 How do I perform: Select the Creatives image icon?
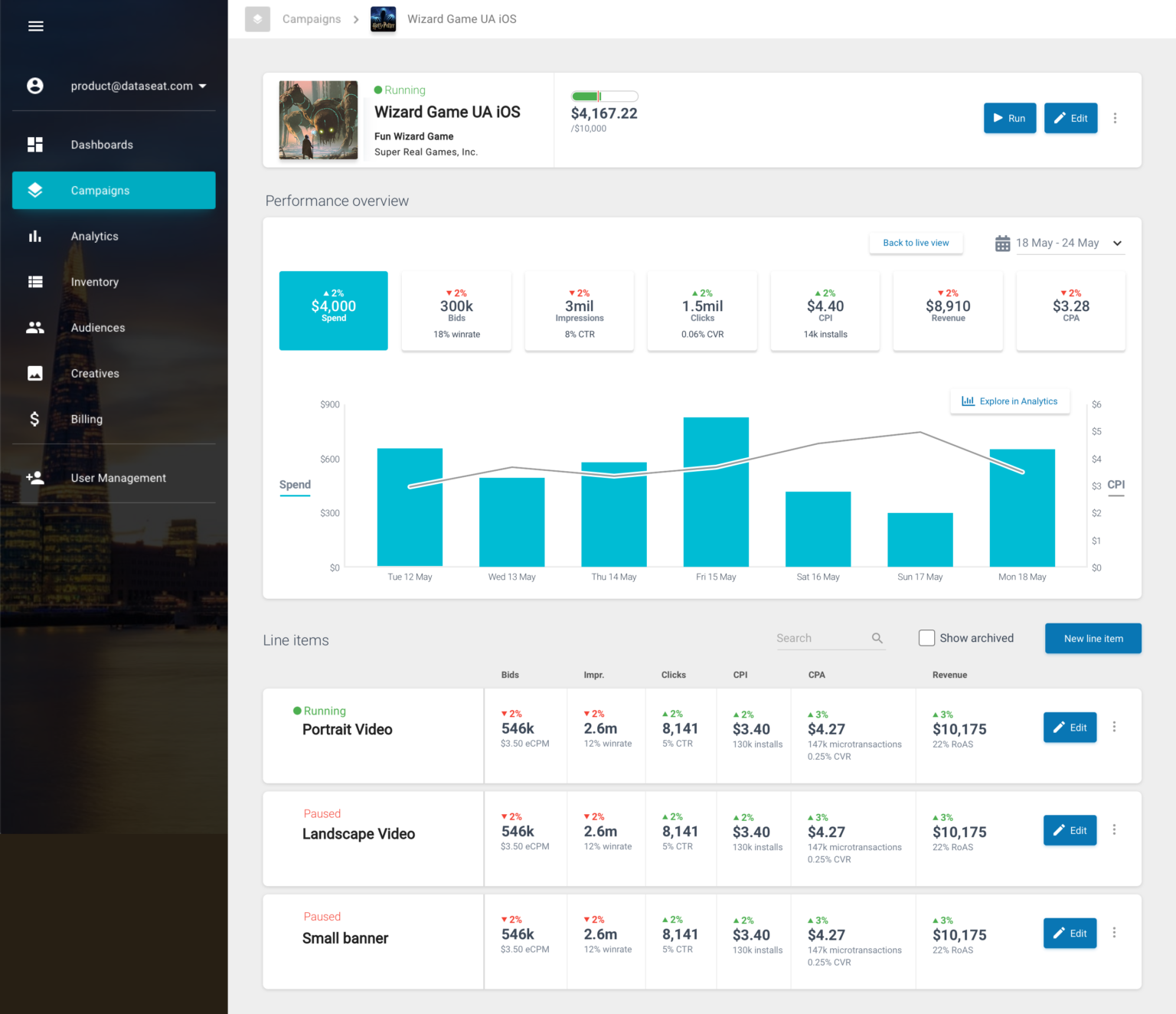point(35,373)
